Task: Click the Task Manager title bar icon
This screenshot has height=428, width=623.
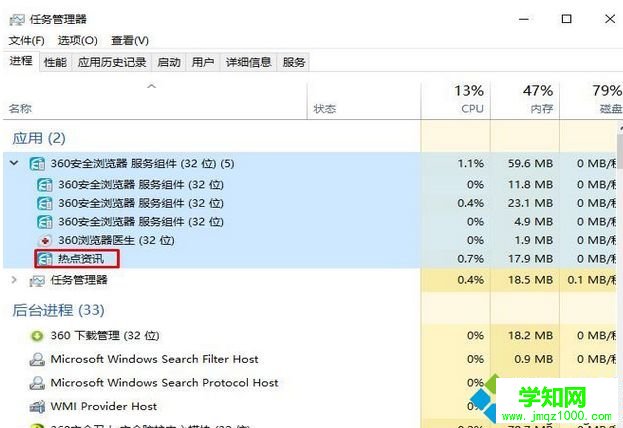Action: click(x=17, y=19)
